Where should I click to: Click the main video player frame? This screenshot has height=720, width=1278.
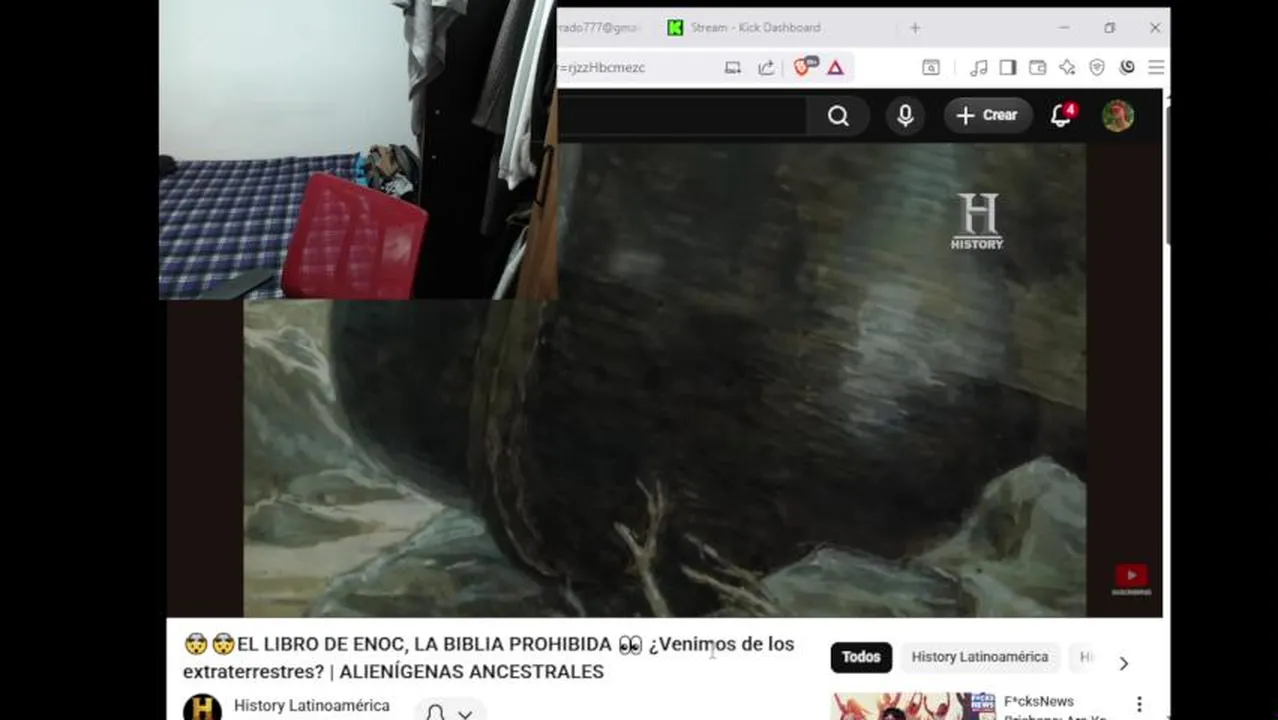[664, 379]
